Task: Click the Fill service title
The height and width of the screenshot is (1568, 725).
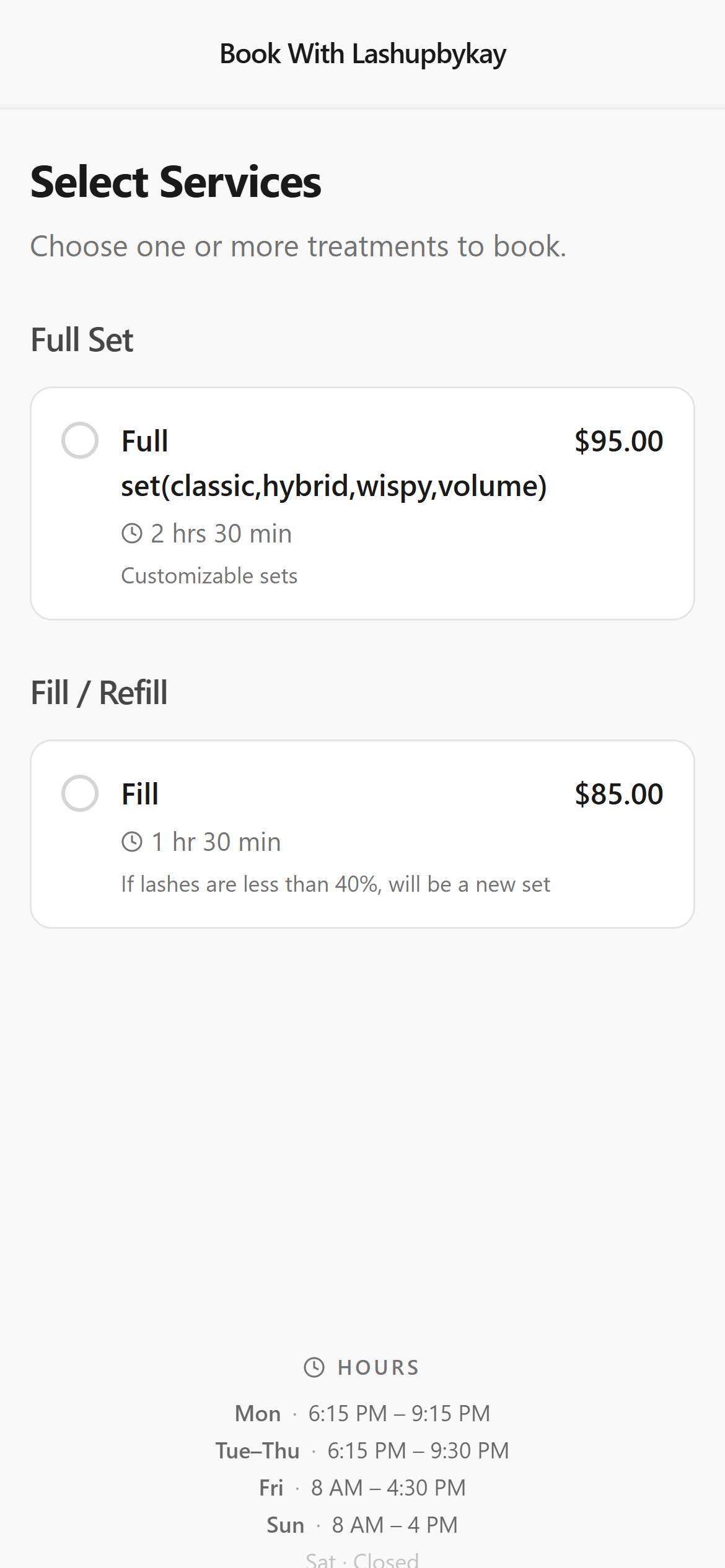Action: [140, 794]
